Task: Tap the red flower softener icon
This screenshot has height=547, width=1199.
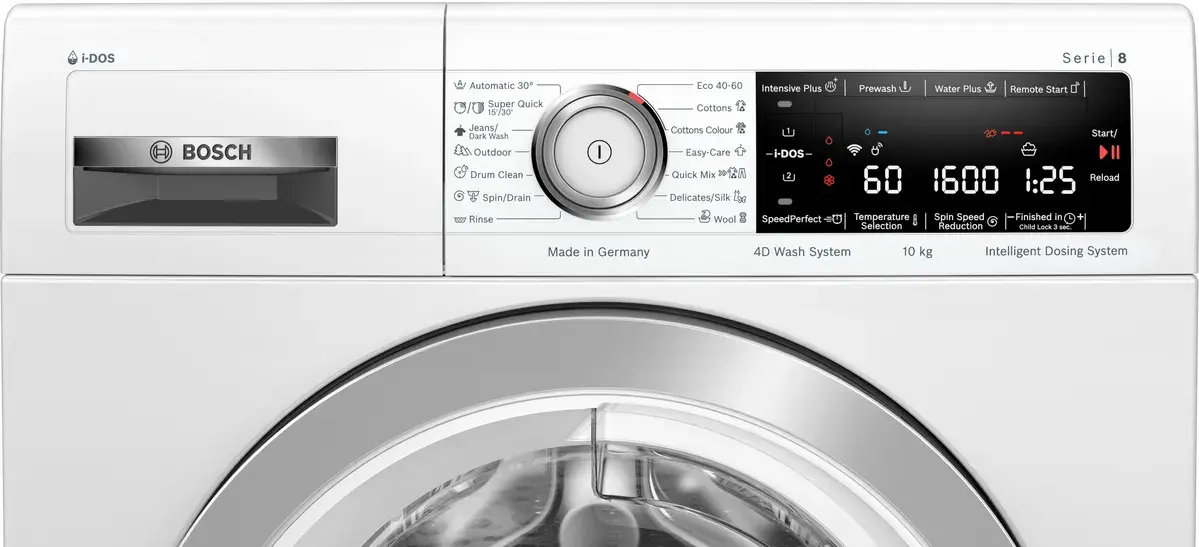Action: [829, 181]
